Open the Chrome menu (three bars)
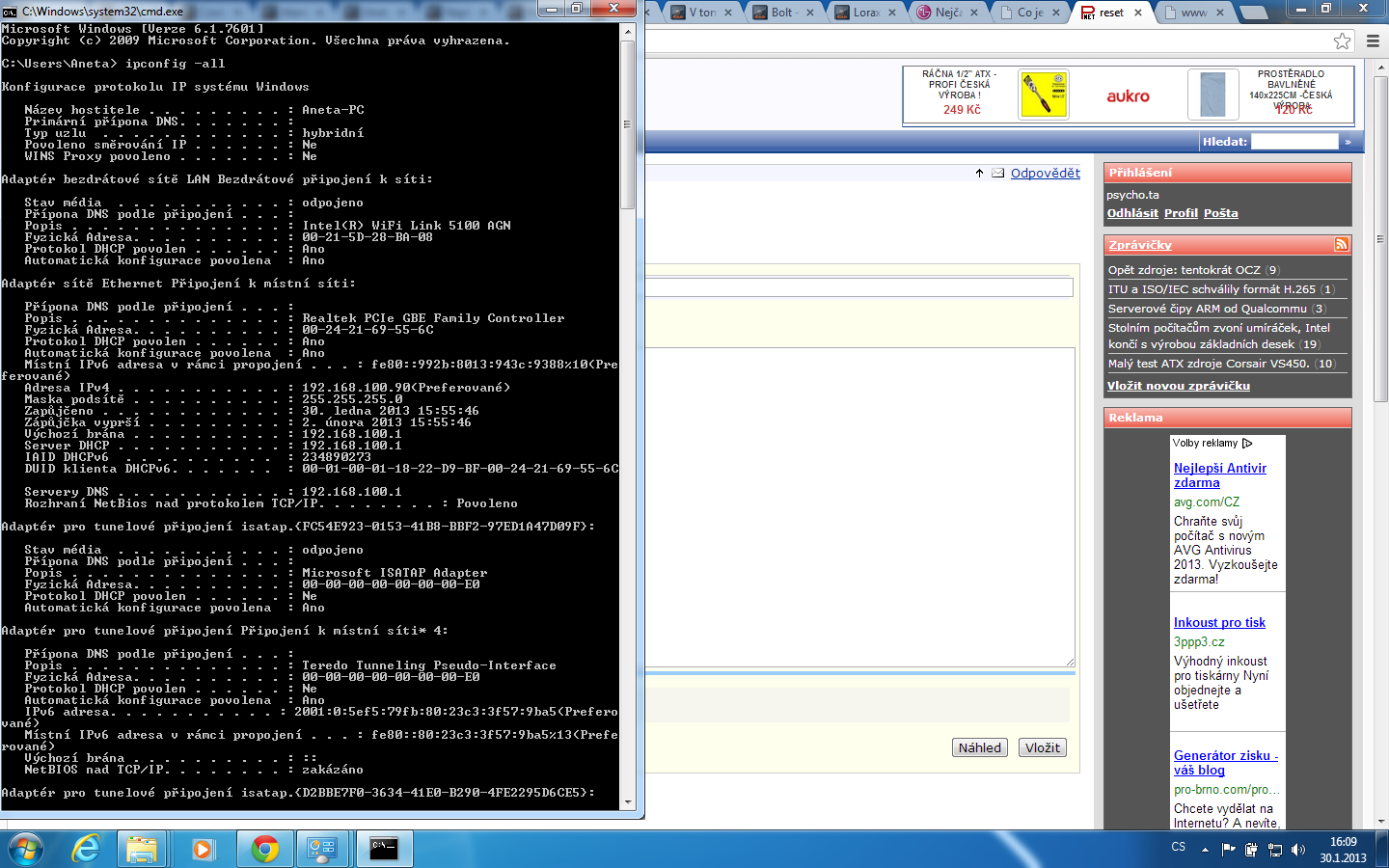Viewport: 1389px width, 868px height. [1373, 41]
